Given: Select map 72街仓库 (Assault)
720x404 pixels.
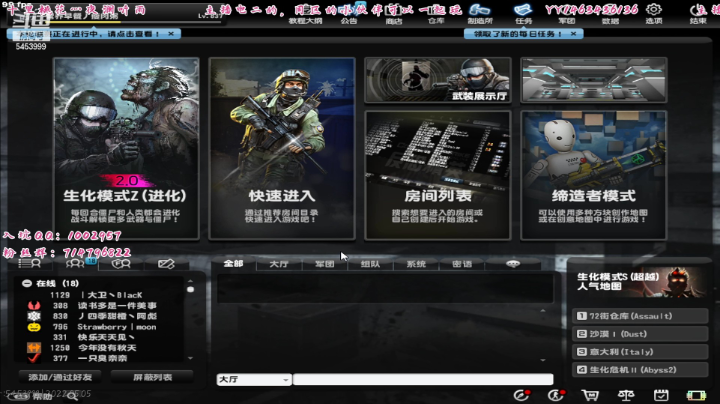Looking at the screenshot, I should click(x=640, y=316).
